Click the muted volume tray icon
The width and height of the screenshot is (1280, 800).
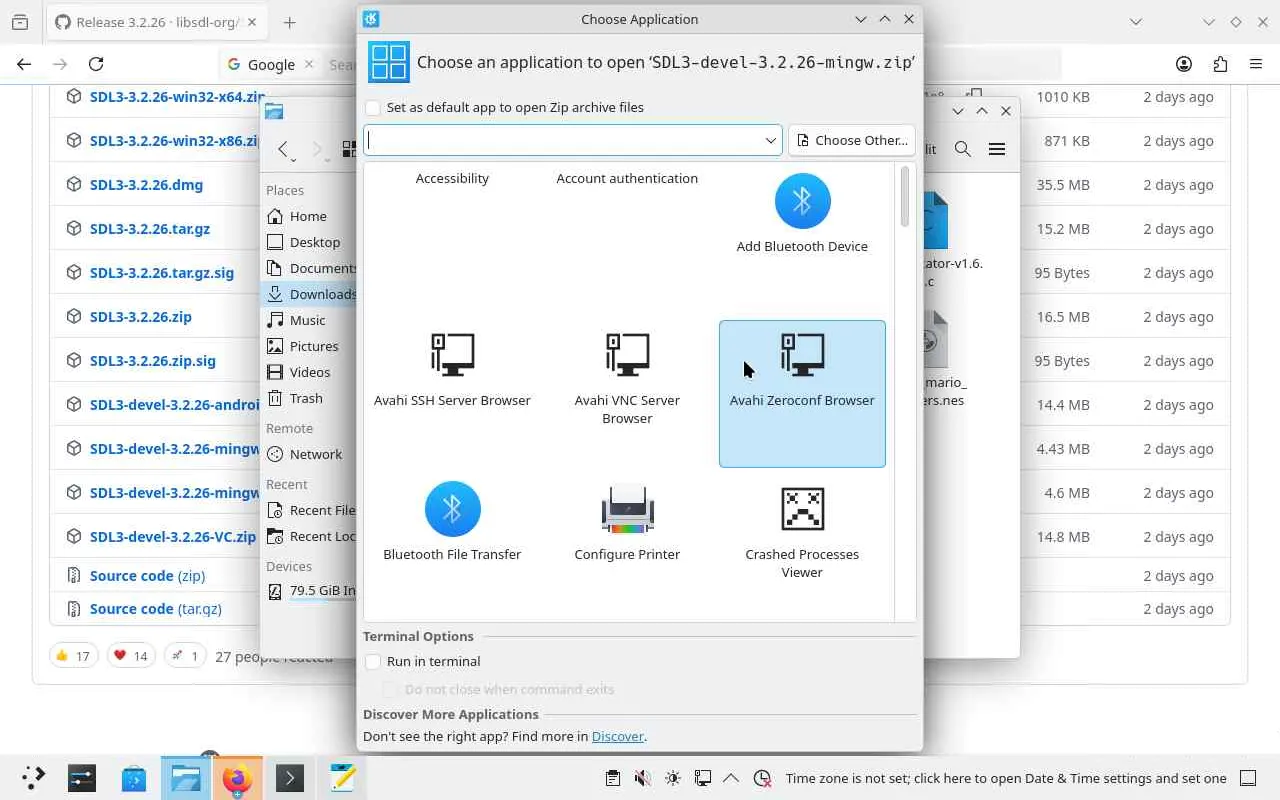coord(643,778)
